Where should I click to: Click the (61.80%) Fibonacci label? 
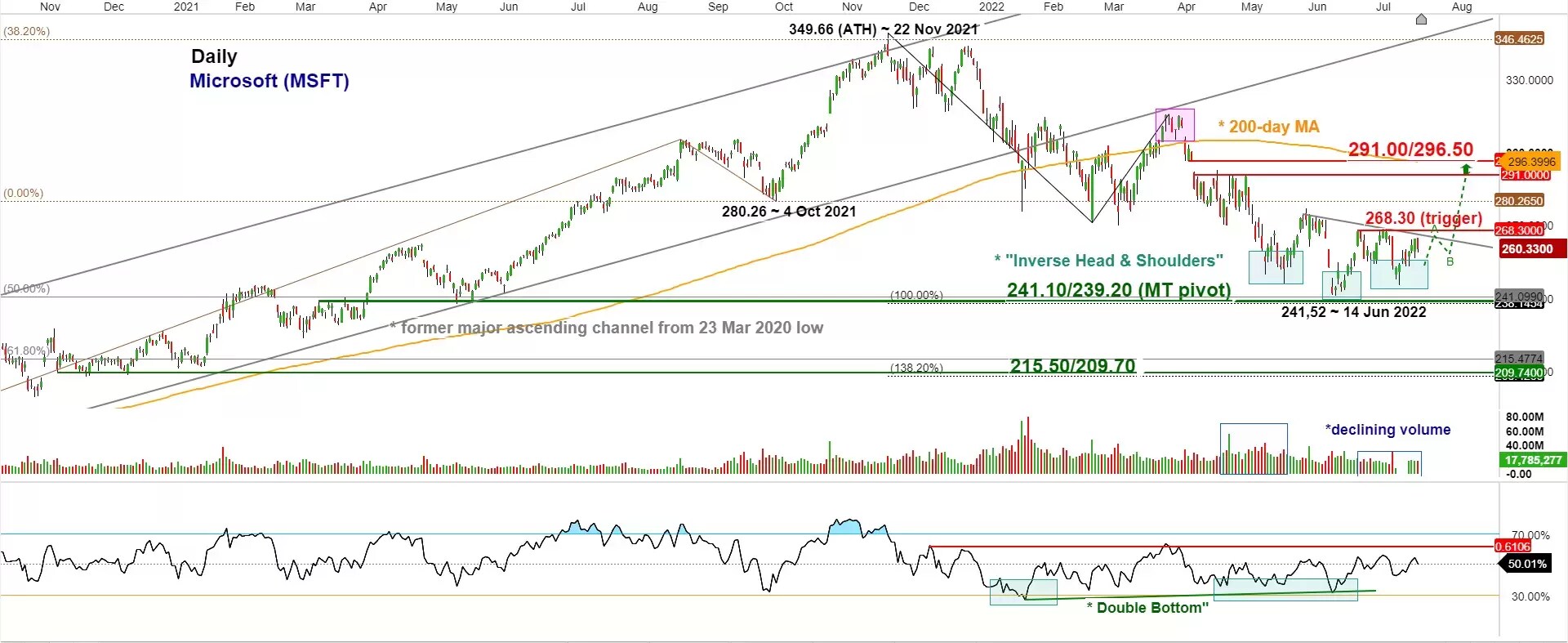click(26, 351)
